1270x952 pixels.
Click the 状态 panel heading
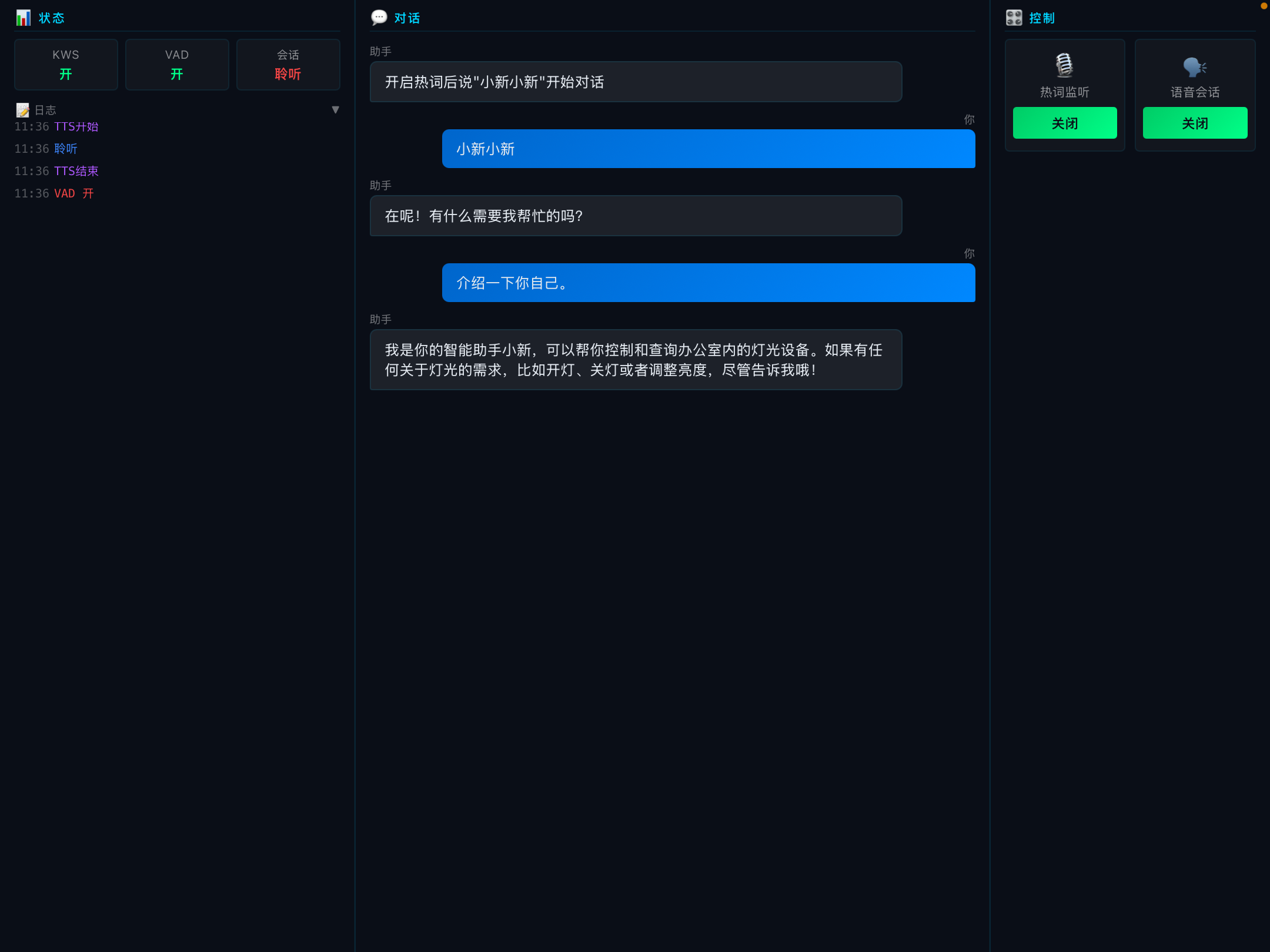[x=52, y=18]
